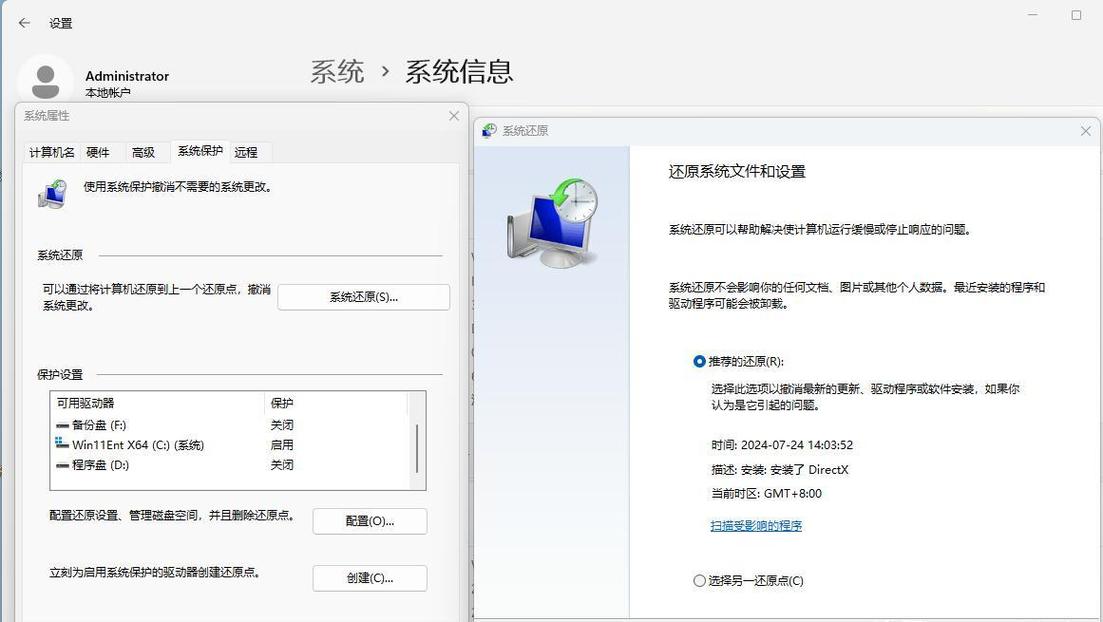1103x622 pixels.
Task: Click the 系统还原 window title icon
Action: (x=487, y=130)
